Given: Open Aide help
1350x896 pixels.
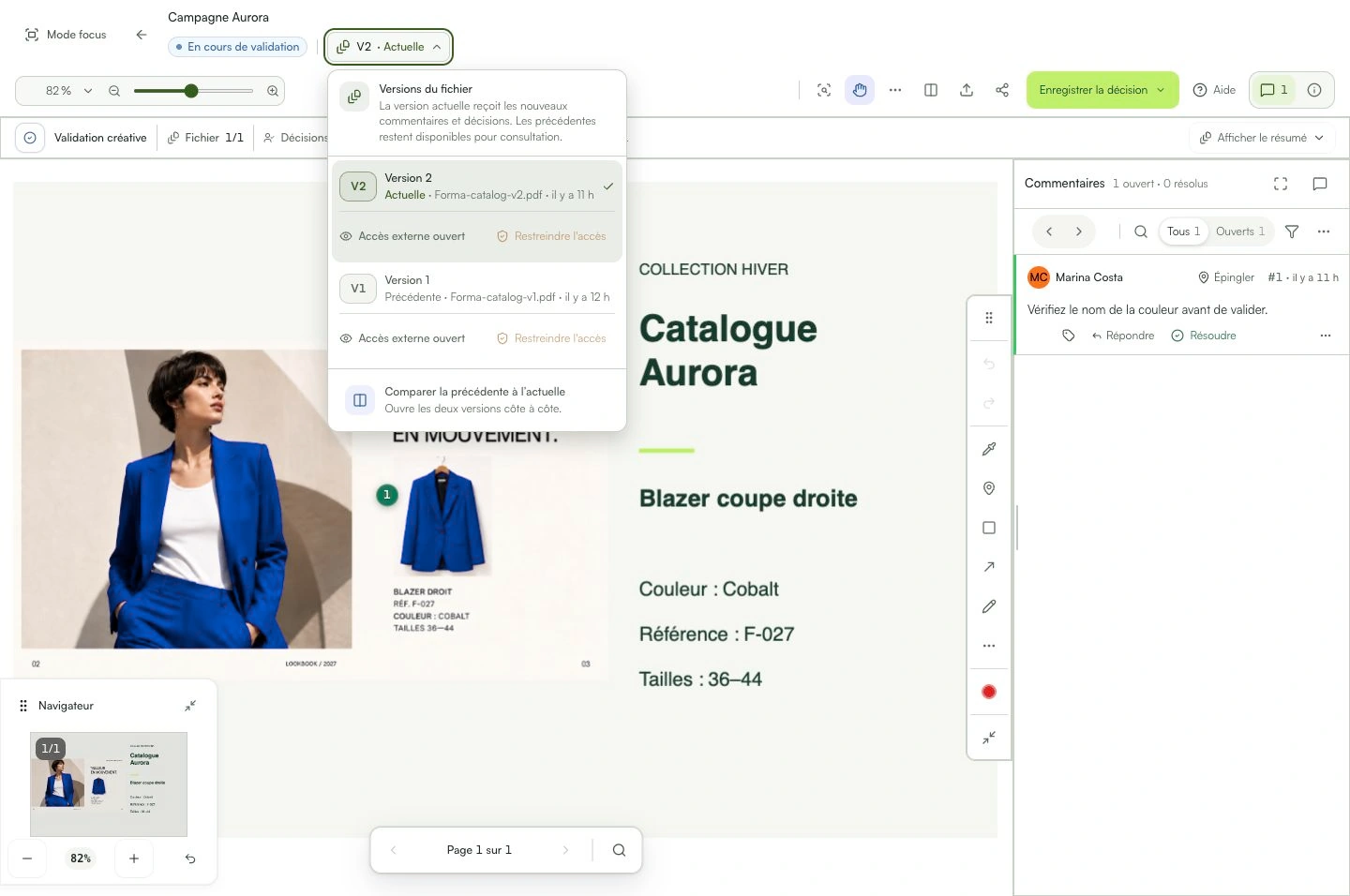Looking at the screenshot, I should [x=1214, y=90].
